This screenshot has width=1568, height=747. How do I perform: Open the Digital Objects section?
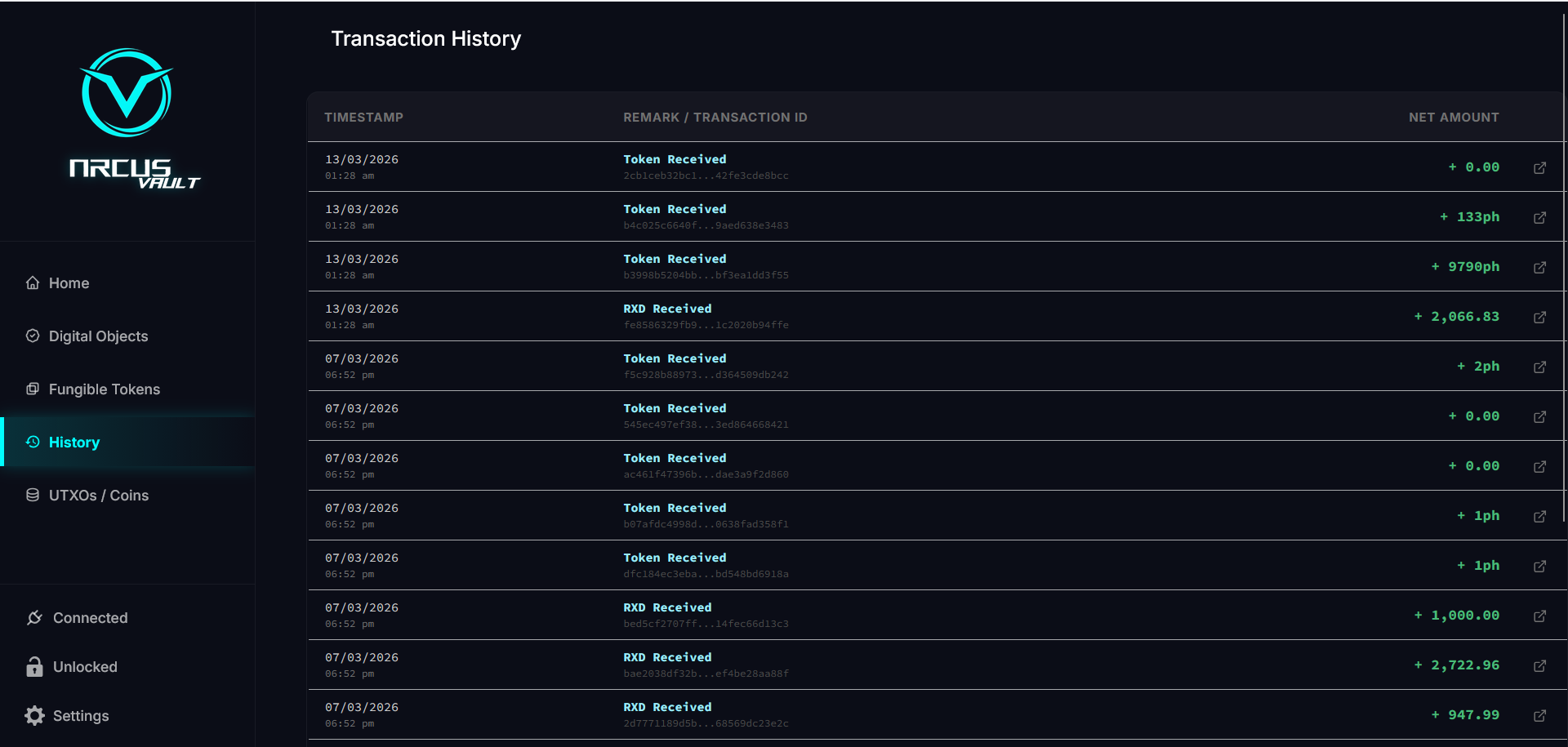click(98, 336)
